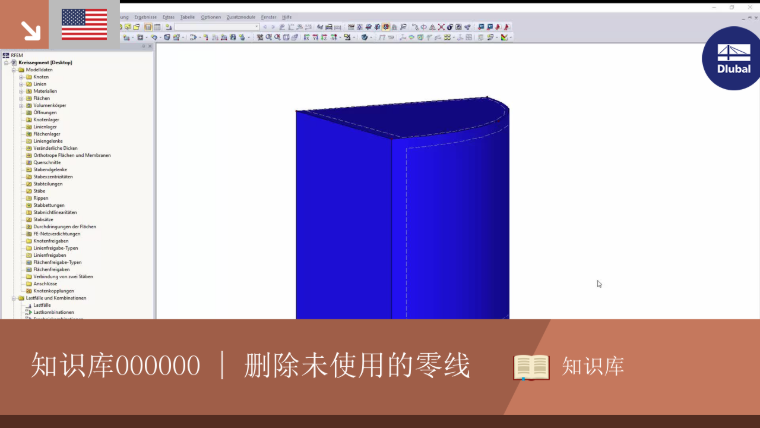Viewport: 760px width, 428px height.
Task: Click the Dlubal logo badge
Action: coord(731,59)
